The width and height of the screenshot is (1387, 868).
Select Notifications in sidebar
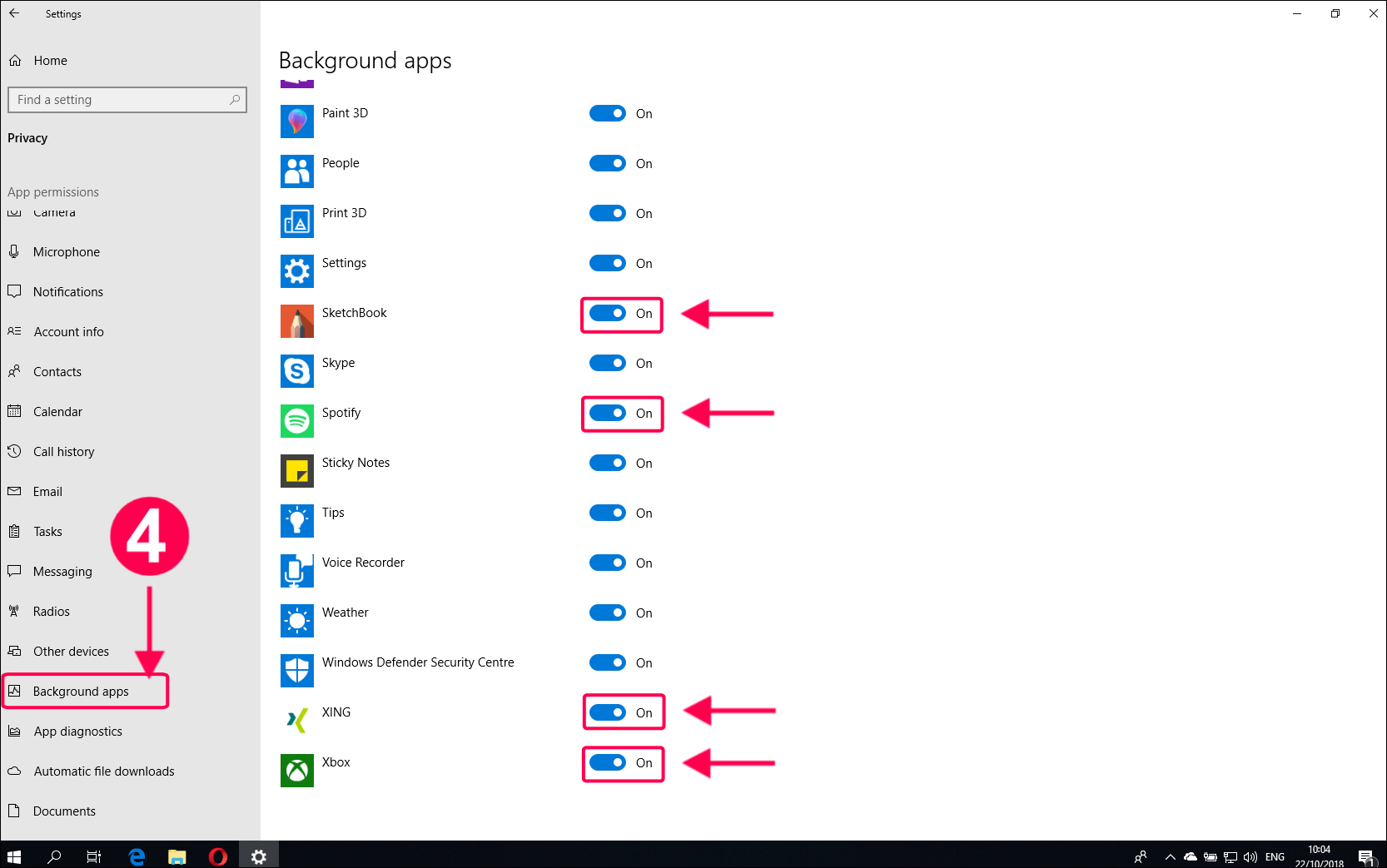click(x=130, y=292)
